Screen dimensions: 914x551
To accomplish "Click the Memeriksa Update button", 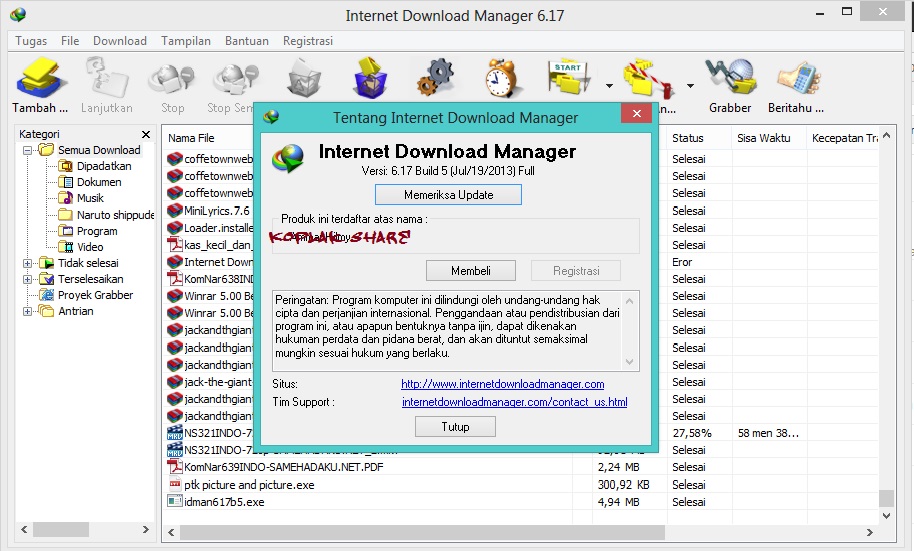I will 448,195.
